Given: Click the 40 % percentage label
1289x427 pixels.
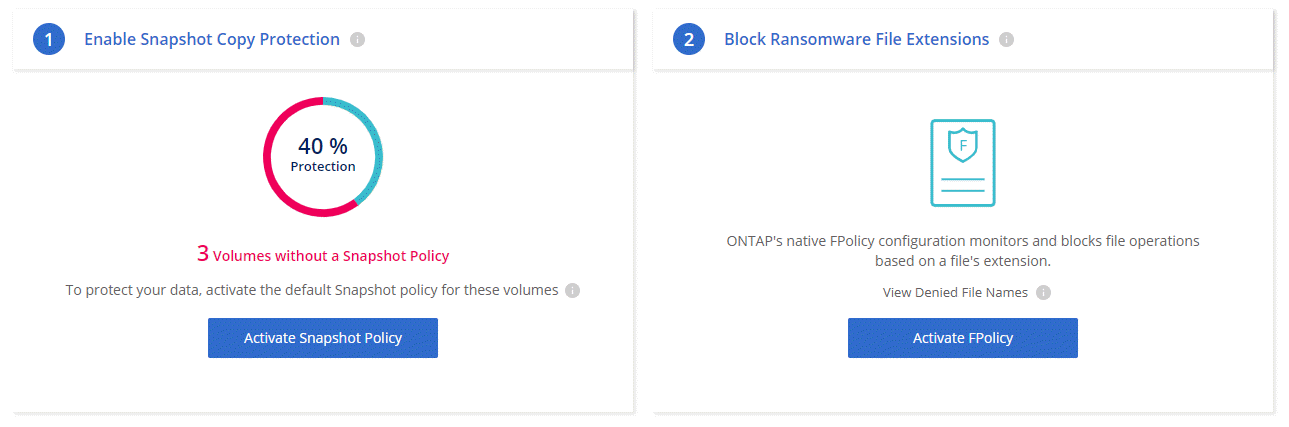Looking at the screenshot, I should pyautogui.click(x=323, y=147).
